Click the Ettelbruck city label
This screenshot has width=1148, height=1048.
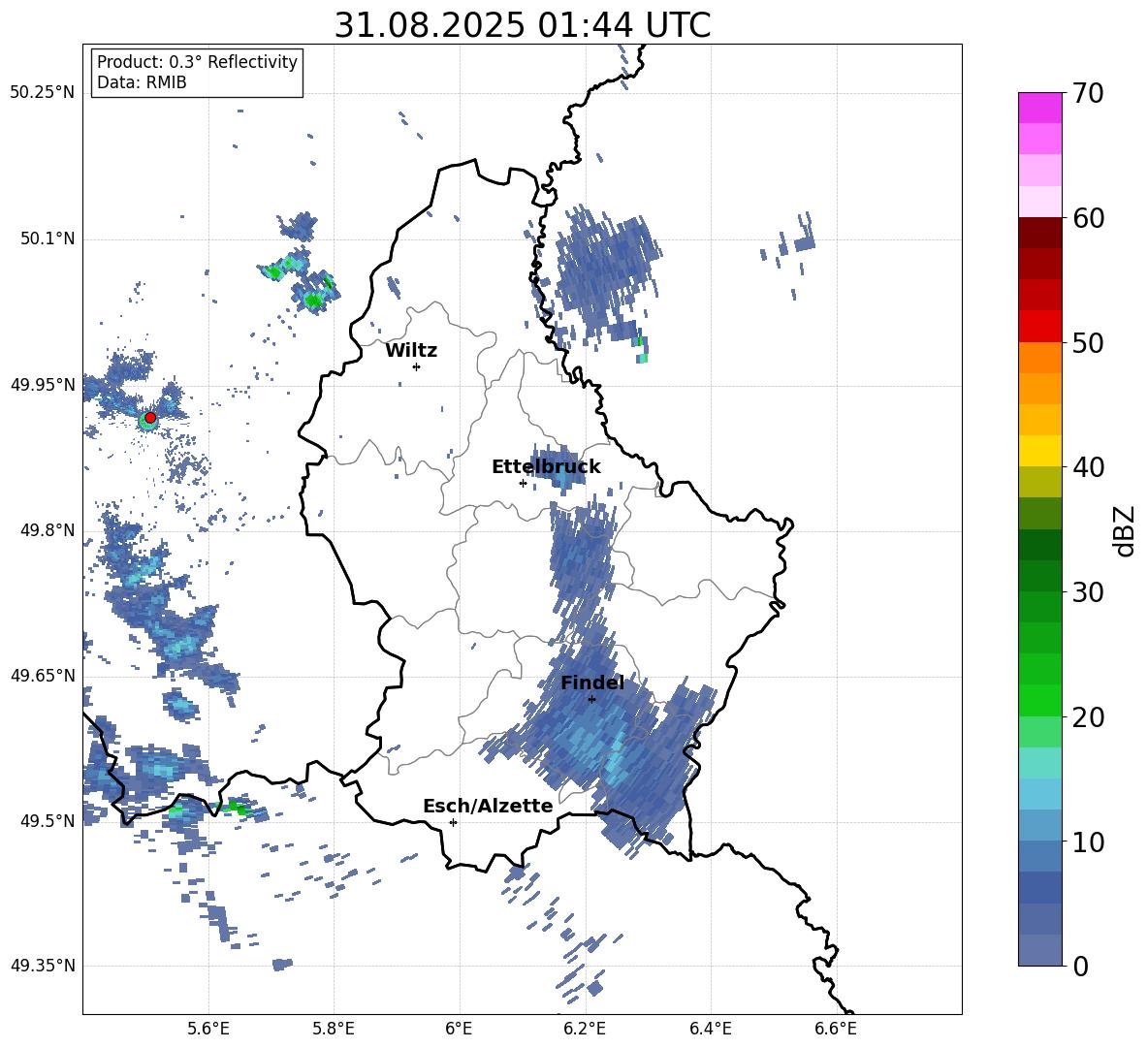pyautogui.click(x=546, y=467)
